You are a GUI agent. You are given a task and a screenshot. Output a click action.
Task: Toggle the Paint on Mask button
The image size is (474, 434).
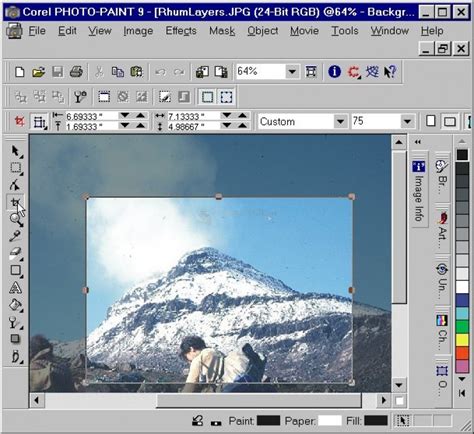point(165,97)
